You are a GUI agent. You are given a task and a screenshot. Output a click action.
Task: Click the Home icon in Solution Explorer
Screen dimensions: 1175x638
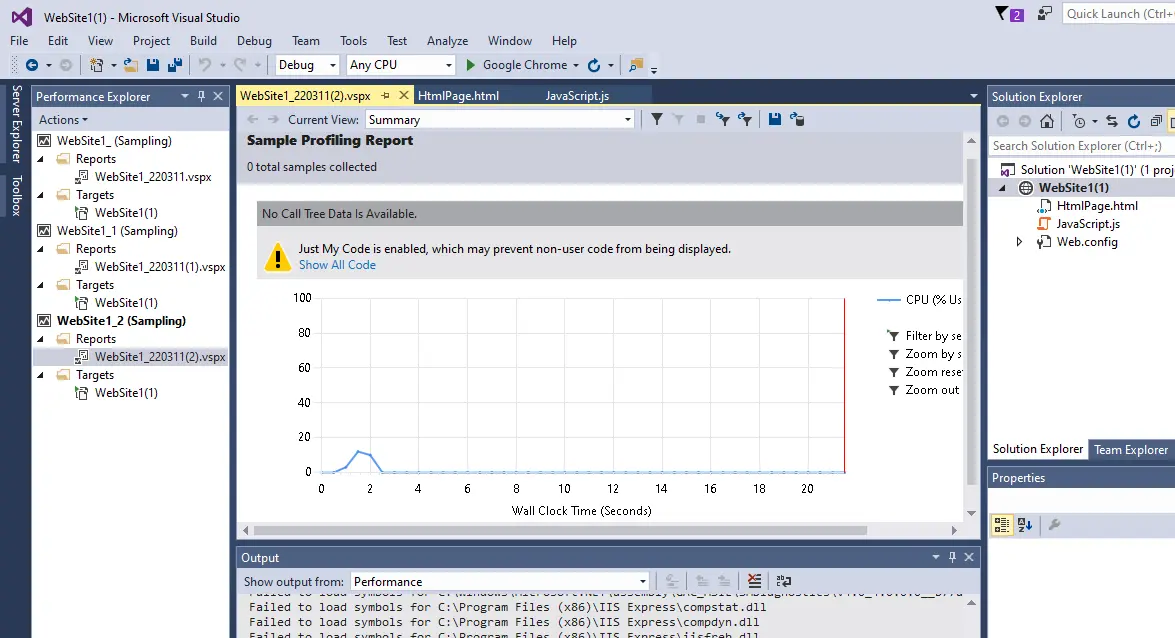pos(1047,121)
